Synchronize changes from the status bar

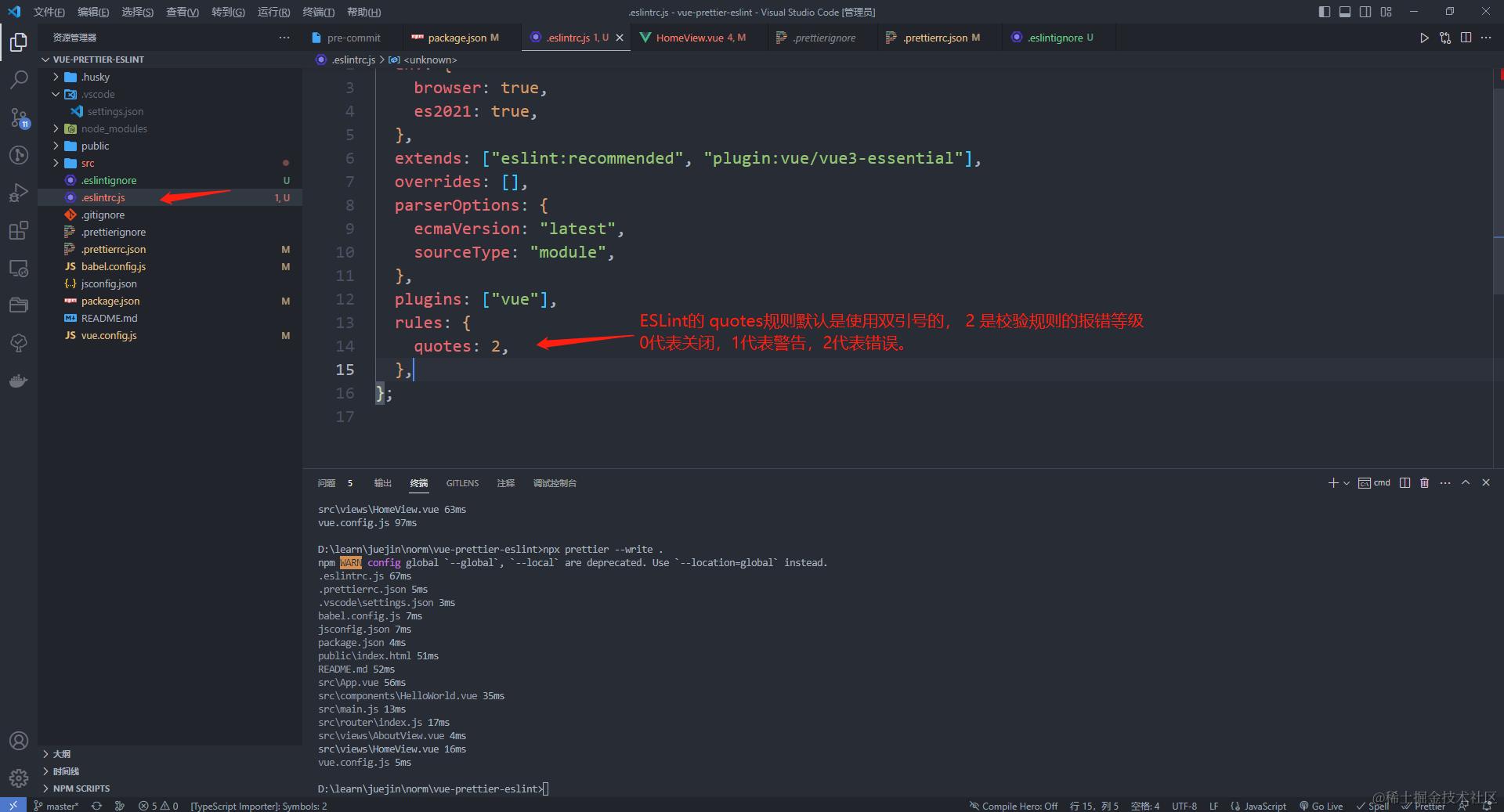[96, 806]
